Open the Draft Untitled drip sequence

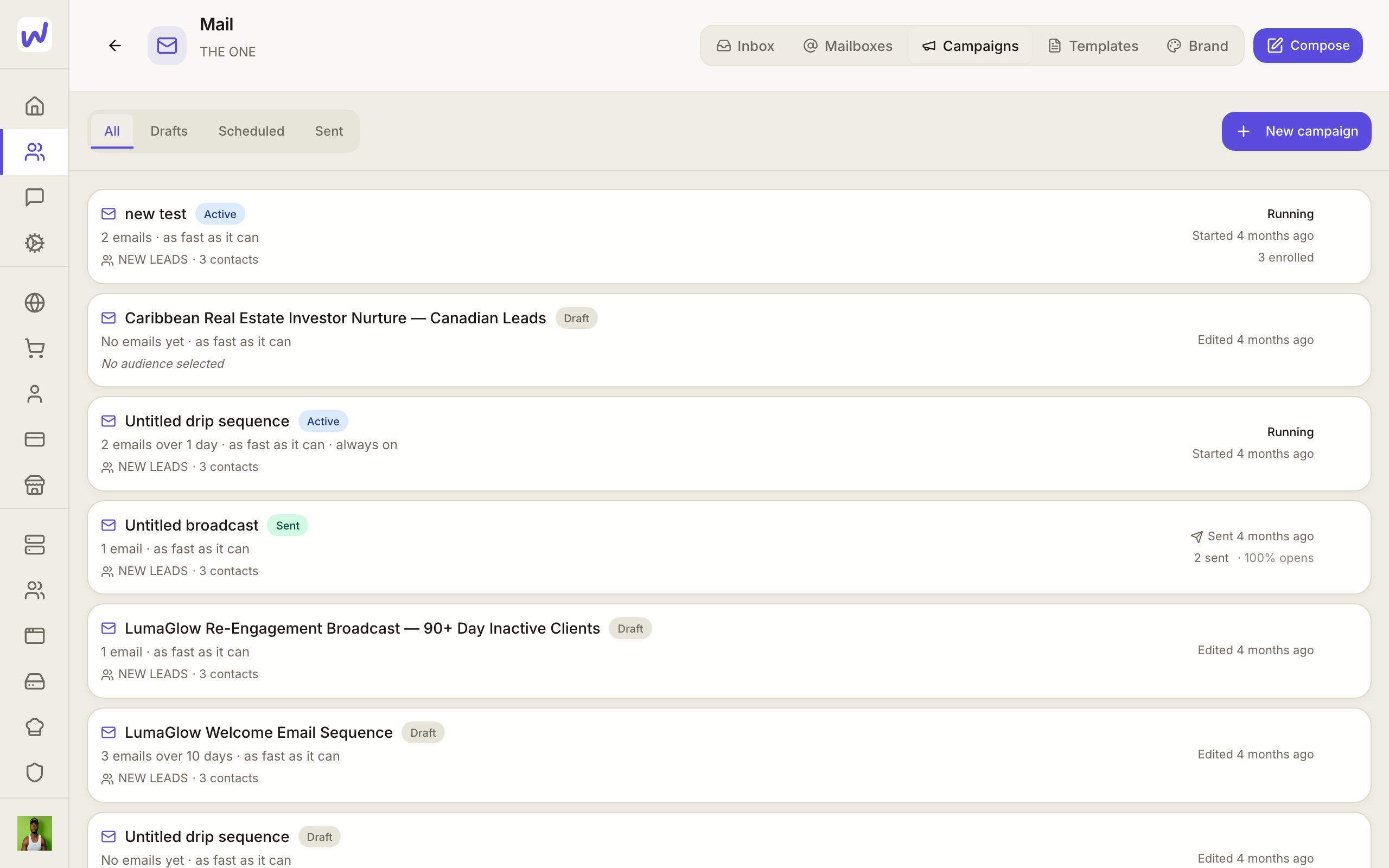click(729, 840)
